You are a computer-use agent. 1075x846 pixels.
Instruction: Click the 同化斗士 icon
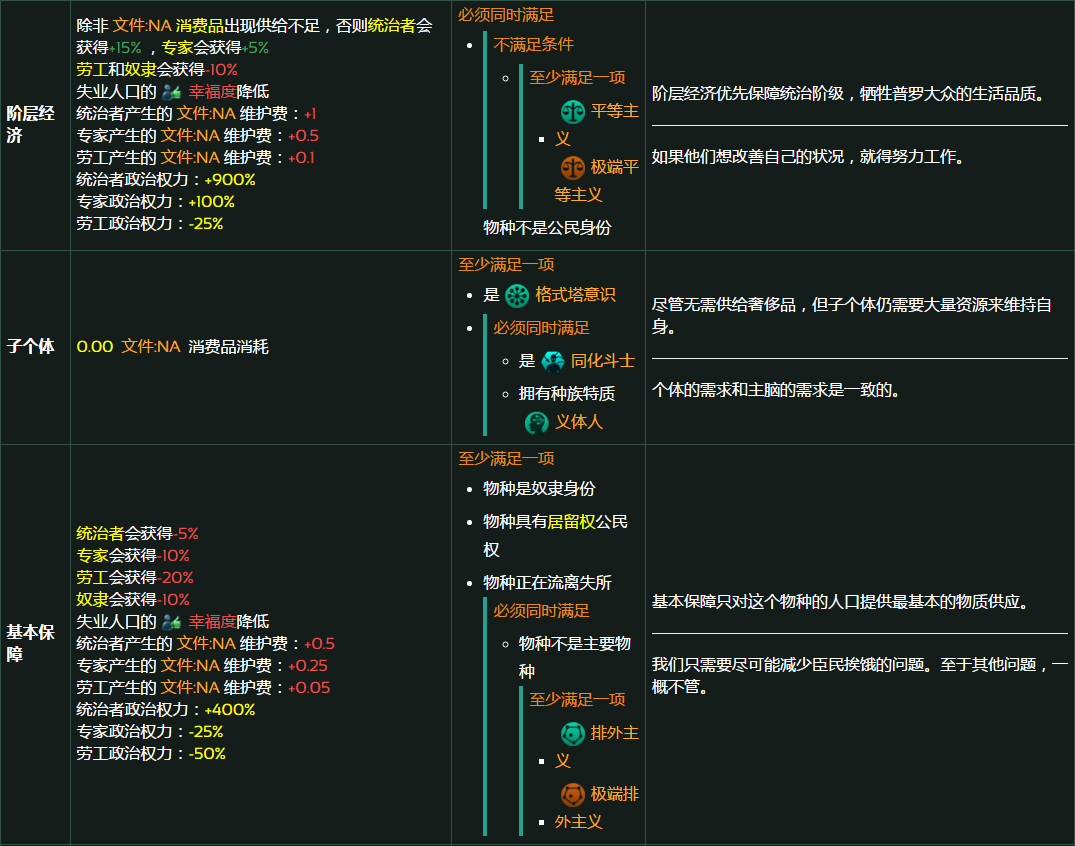click(553, 361)
